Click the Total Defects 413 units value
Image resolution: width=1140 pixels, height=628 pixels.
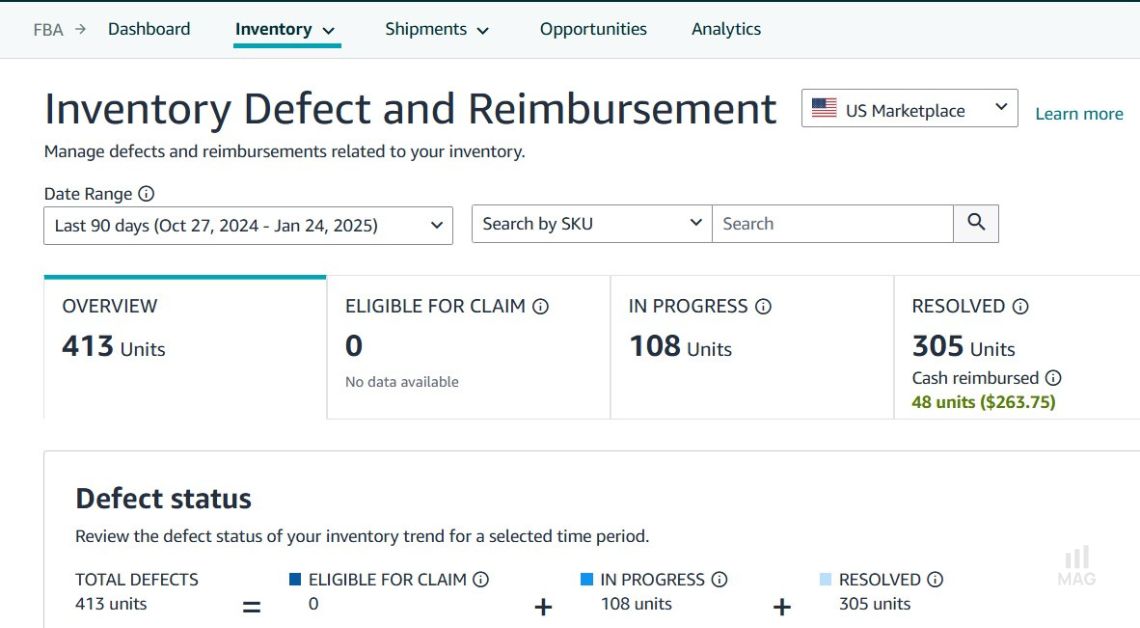coord(111,604)
